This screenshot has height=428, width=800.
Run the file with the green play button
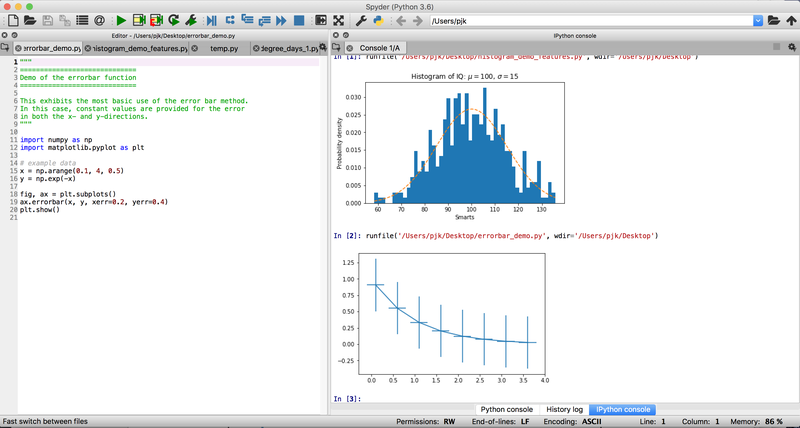[x=121, y=20]
